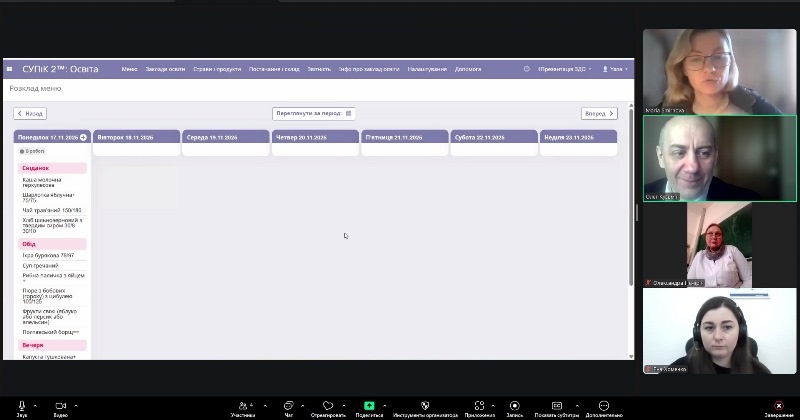This screenshot has width=800, height=420.
Task: Select the Неділя 23.11 column header
Action: (x=579, y=137)
